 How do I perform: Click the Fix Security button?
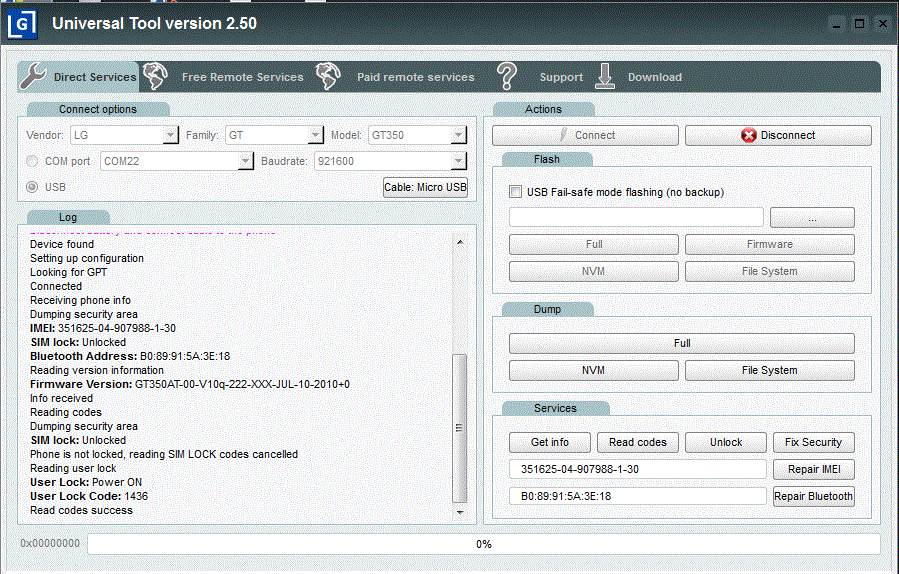coord(814,442)
